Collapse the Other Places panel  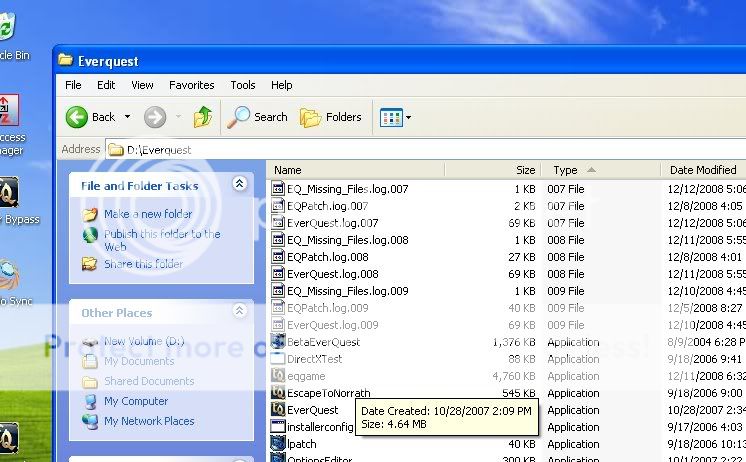coord(239,311)
